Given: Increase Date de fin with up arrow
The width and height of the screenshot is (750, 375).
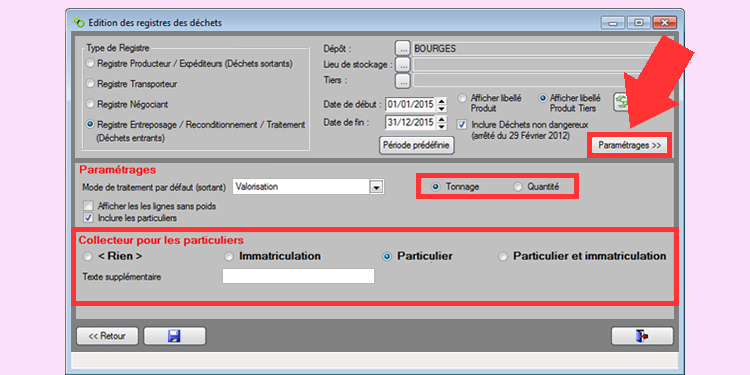Looking at the screenshot, I should pos(441,119).
